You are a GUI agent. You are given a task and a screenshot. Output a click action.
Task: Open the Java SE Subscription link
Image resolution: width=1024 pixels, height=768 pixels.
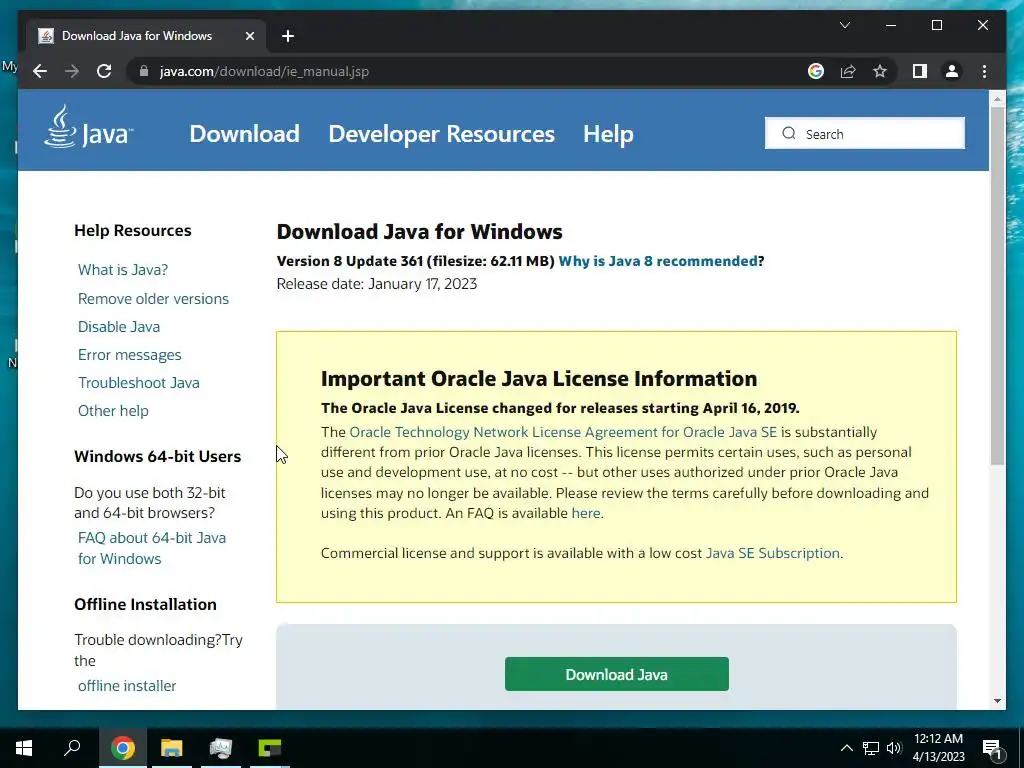[773, 553]
